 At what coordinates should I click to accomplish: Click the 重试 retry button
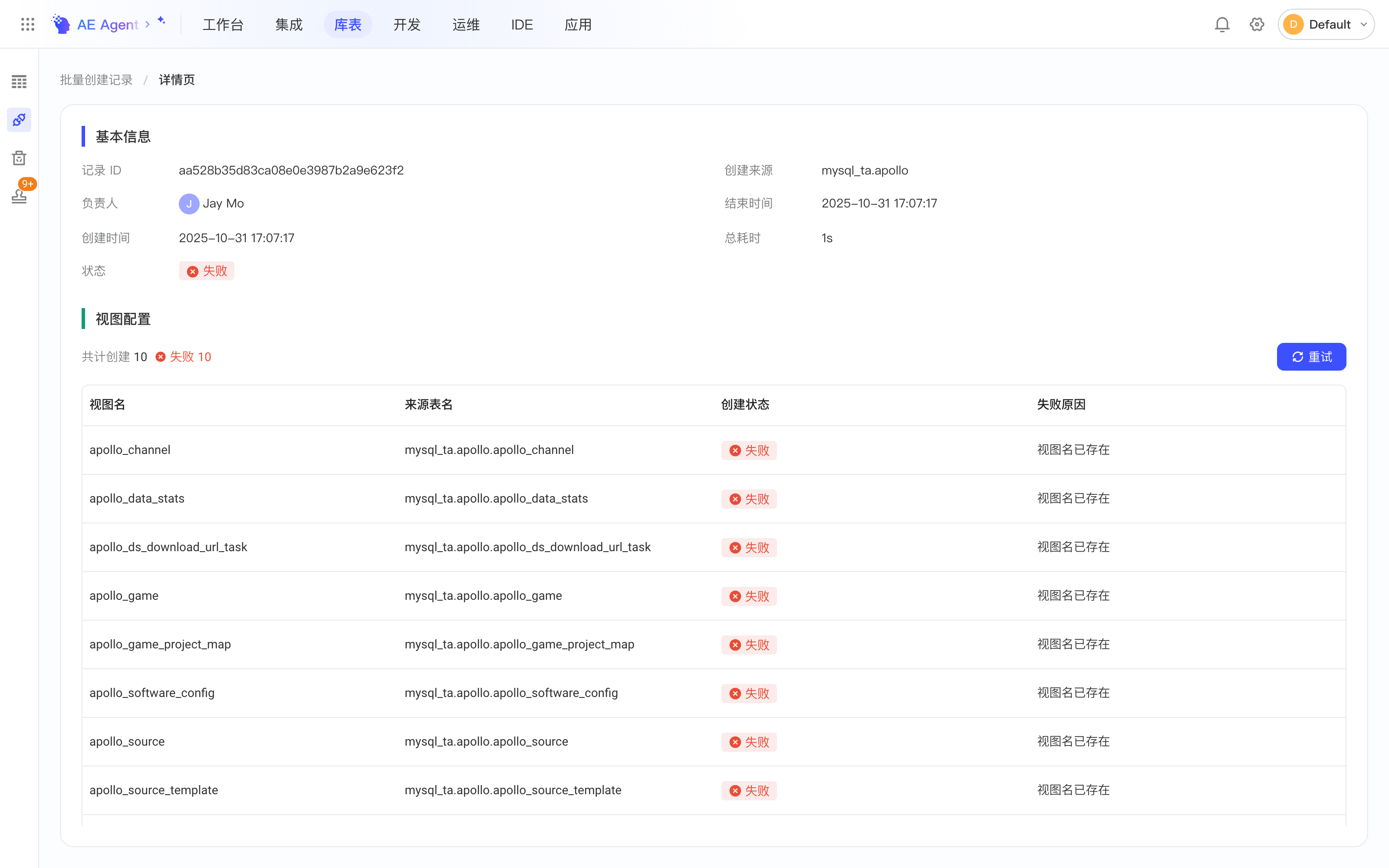pyautogui.click(x=1311, y=356)
